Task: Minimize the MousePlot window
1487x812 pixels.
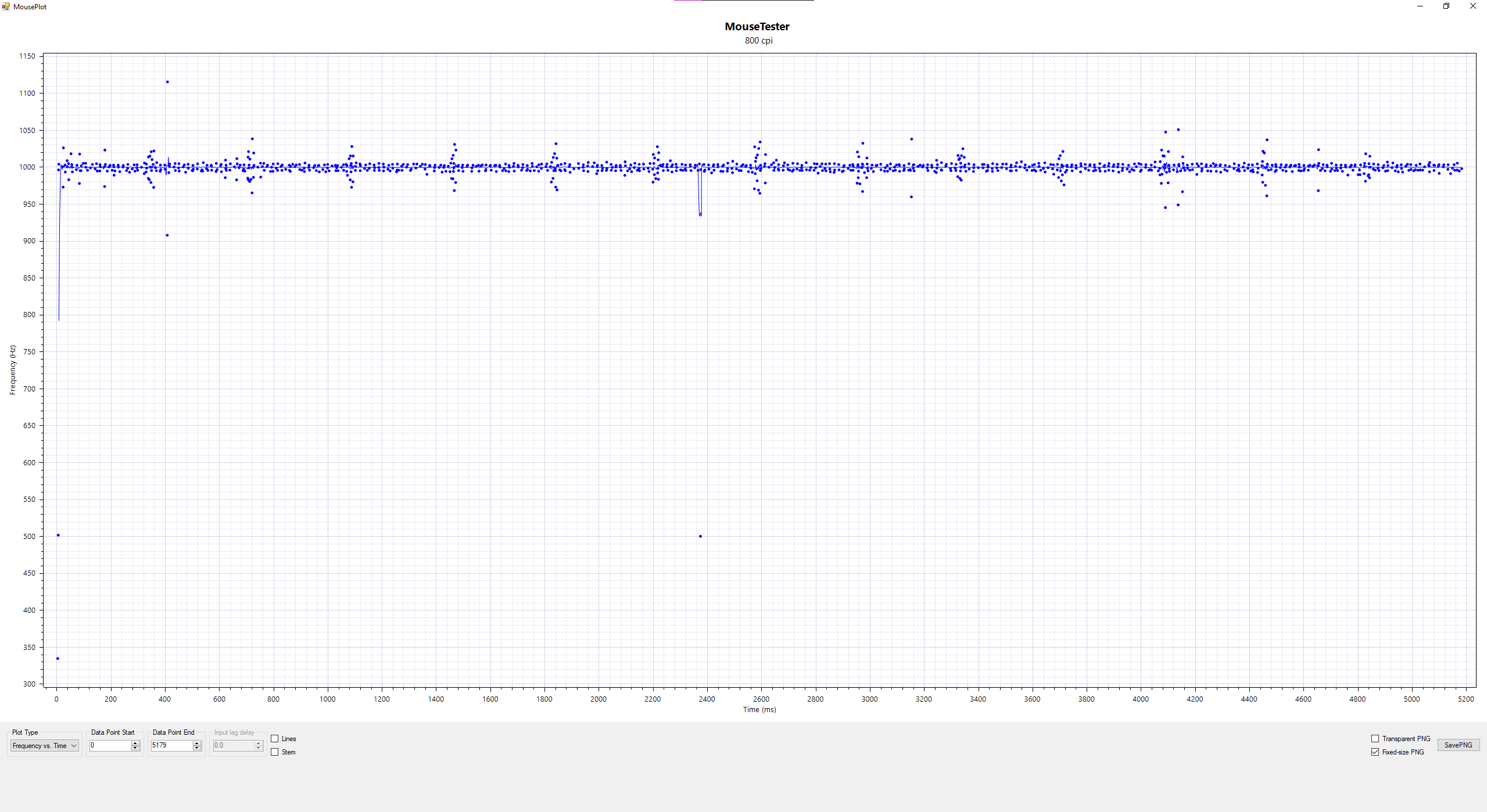Action: (1420, 6)
